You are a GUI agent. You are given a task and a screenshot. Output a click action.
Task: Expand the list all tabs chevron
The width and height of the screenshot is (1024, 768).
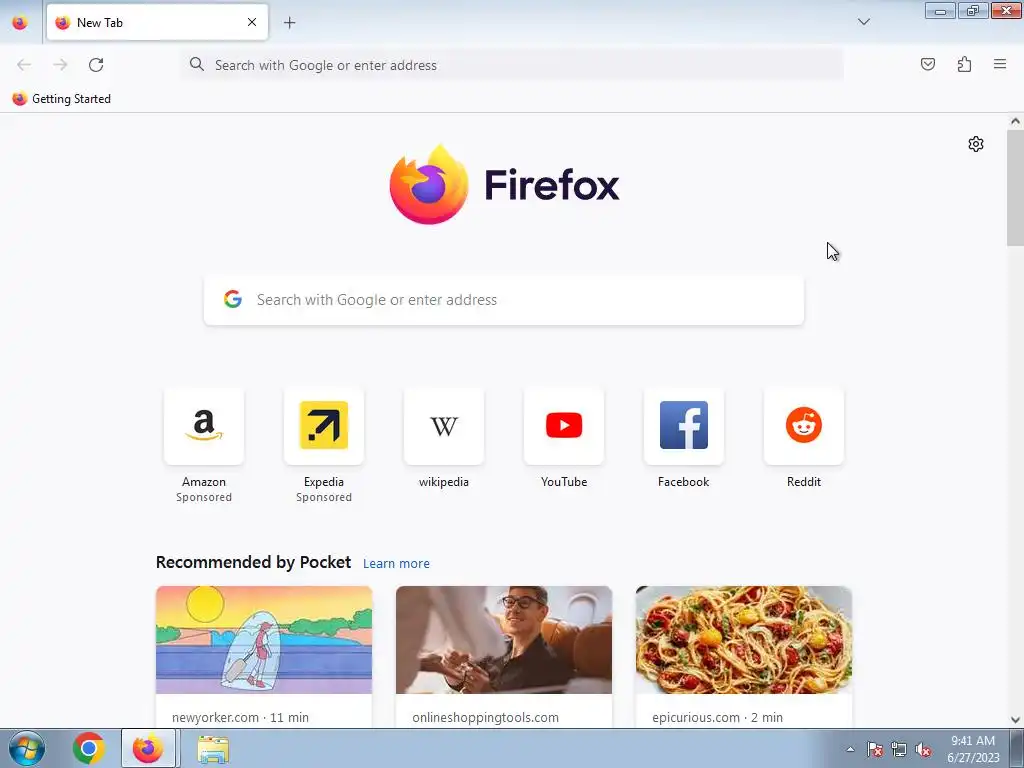(x=863, y=22)
